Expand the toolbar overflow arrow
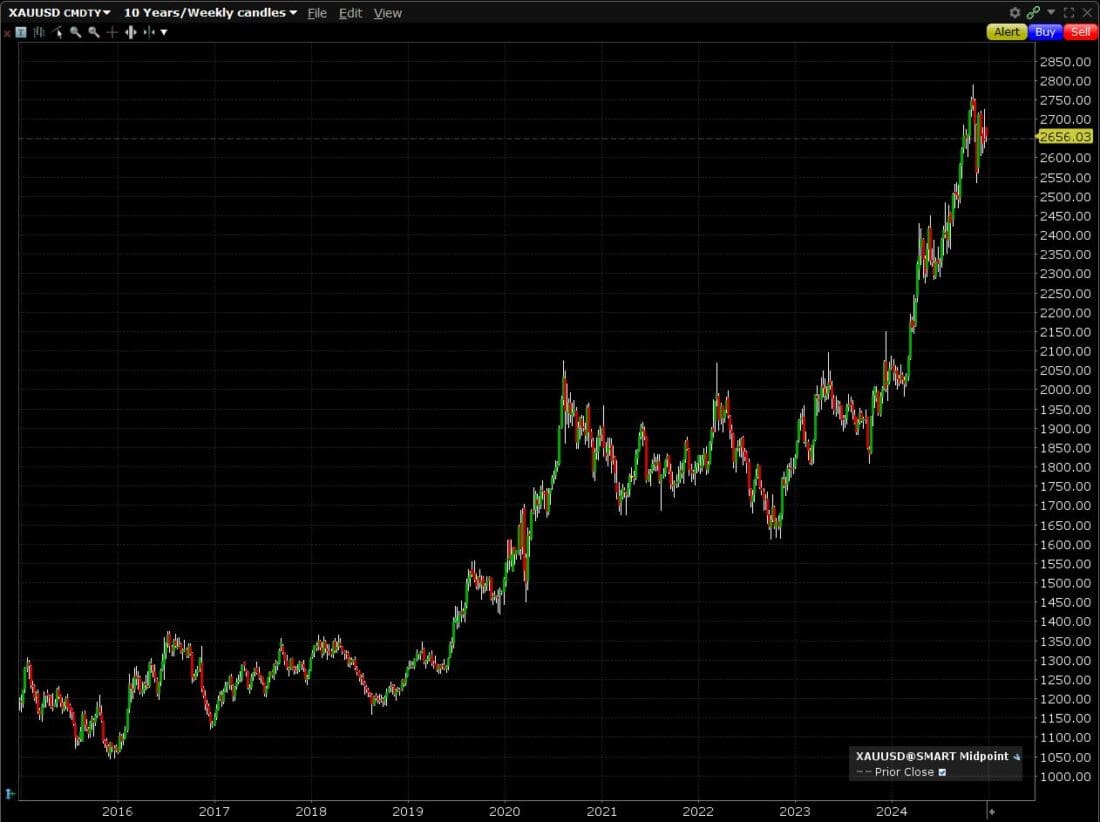 (164, 32)
